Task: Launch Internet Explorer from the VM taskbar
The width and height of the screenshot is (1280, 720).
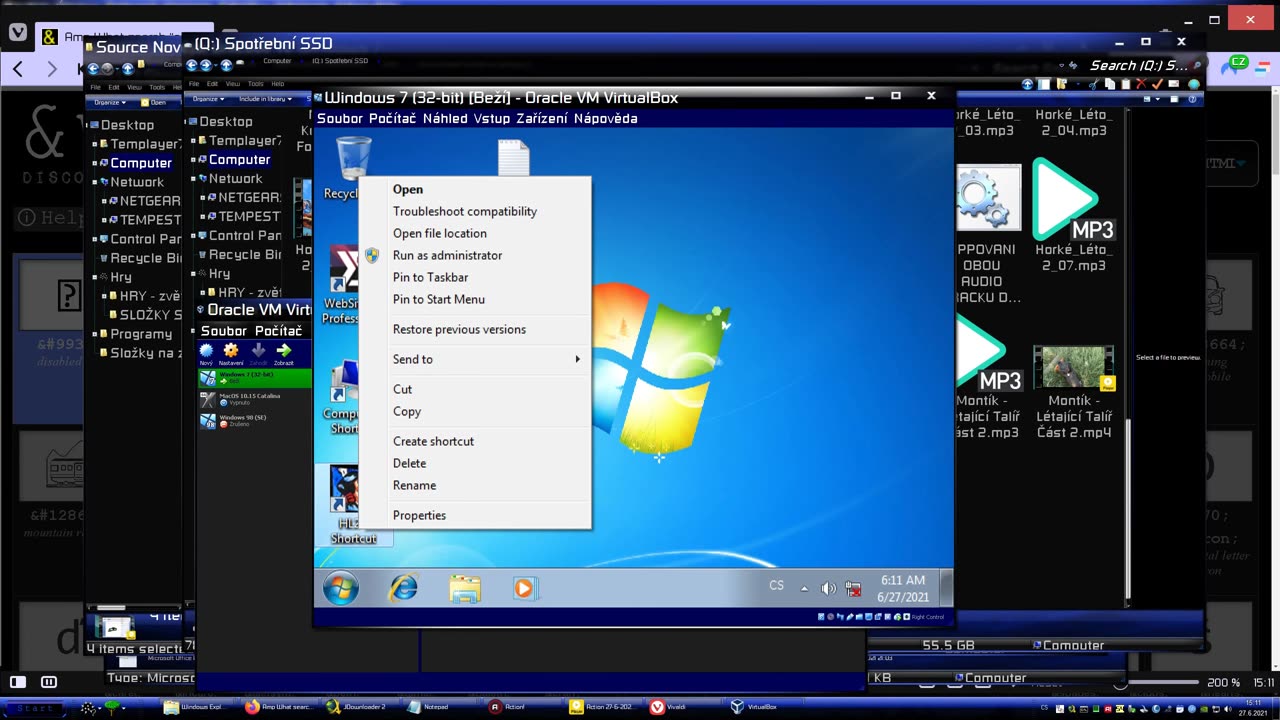Action: (404, 588)
